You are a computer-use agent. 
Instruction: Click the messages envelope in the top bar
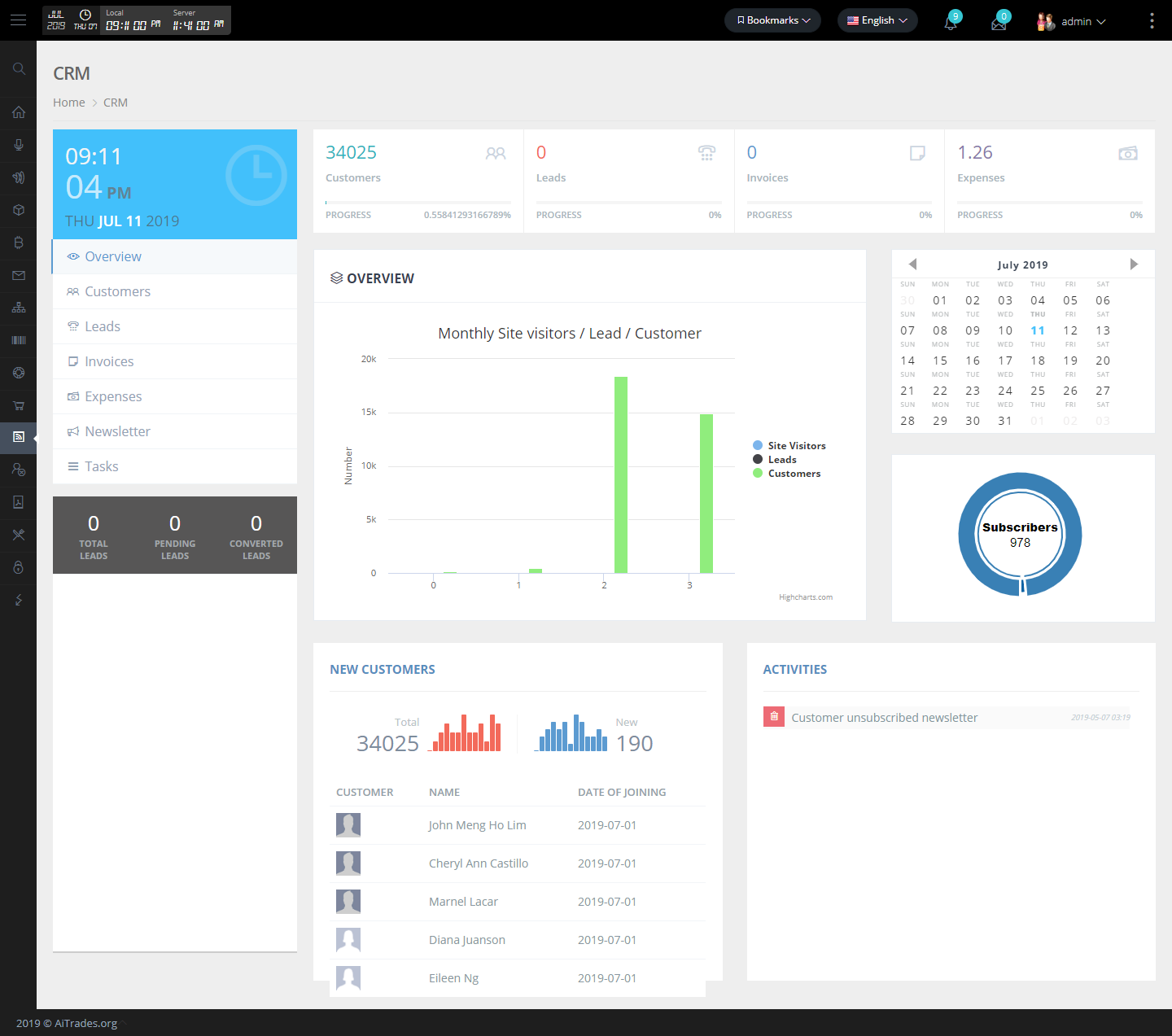click(999, 20)
